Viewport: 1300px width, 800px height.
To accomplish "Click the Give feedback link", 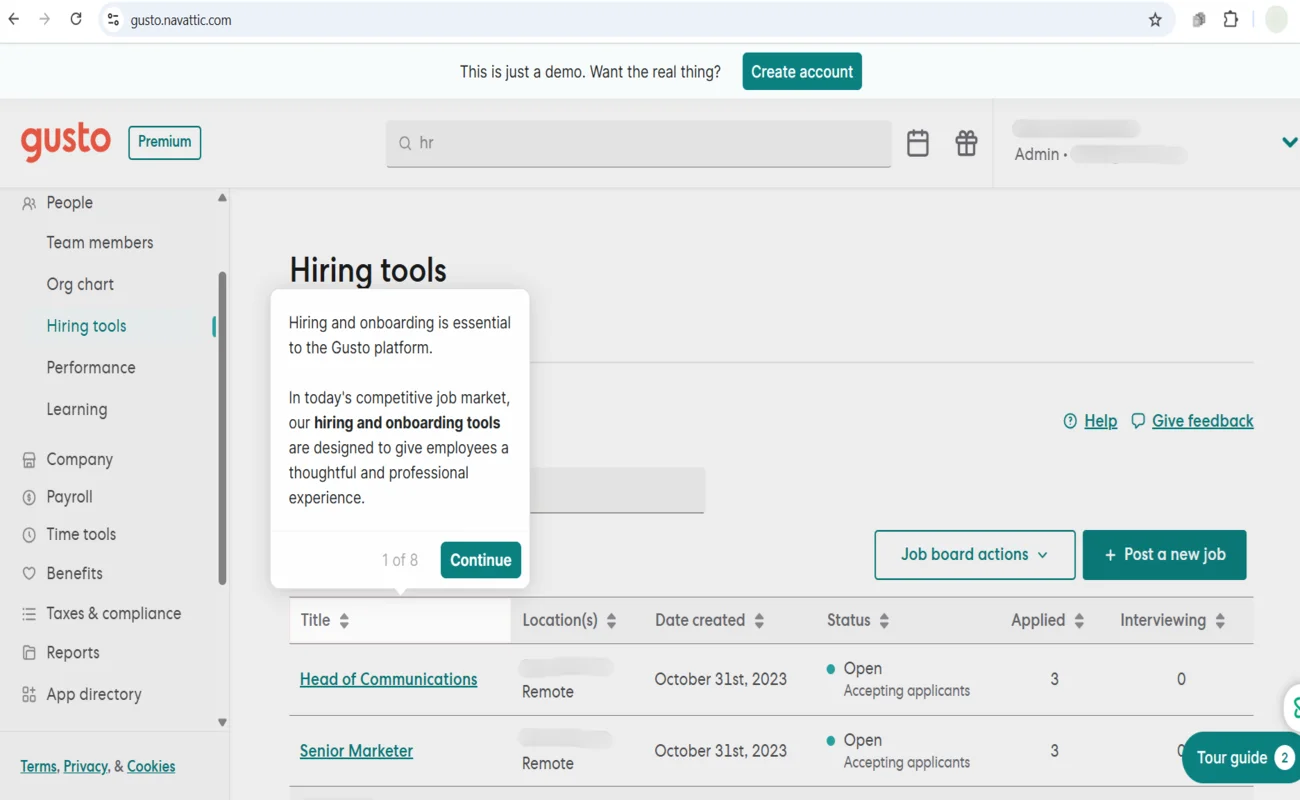I will [1202, 421].
